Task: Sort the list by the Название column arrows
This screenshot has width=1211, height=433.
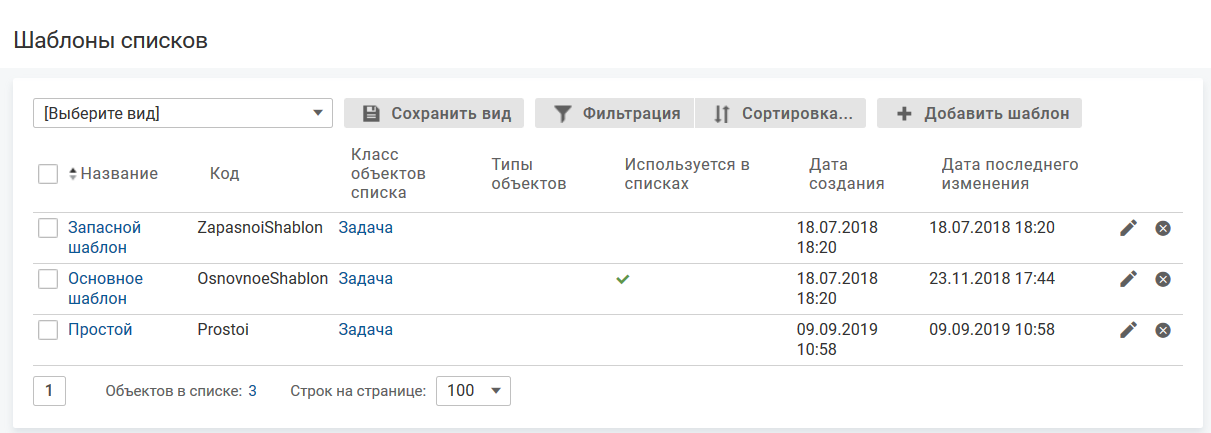Action: coord(73,174)
